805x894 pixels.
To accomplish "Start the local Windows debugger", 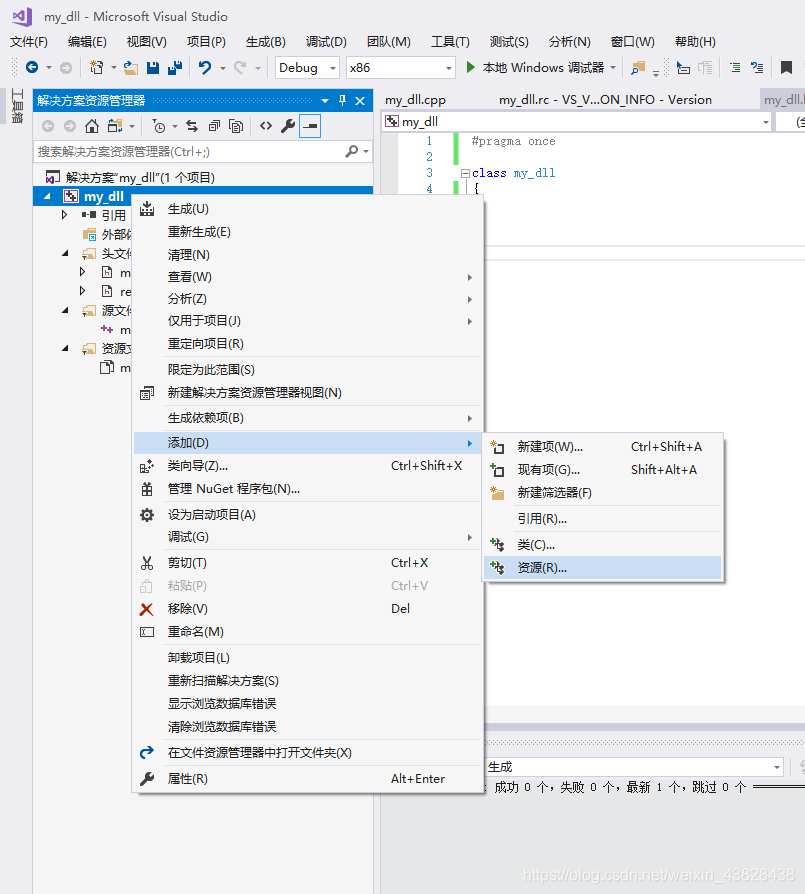I will (x=535, y=67).
